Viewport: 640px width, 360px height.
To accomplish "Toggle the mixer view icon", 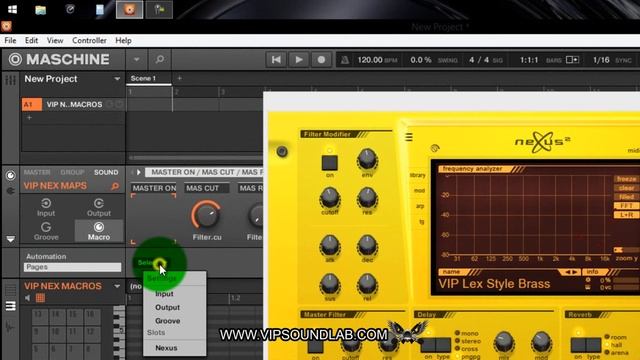I will point(10,80).
